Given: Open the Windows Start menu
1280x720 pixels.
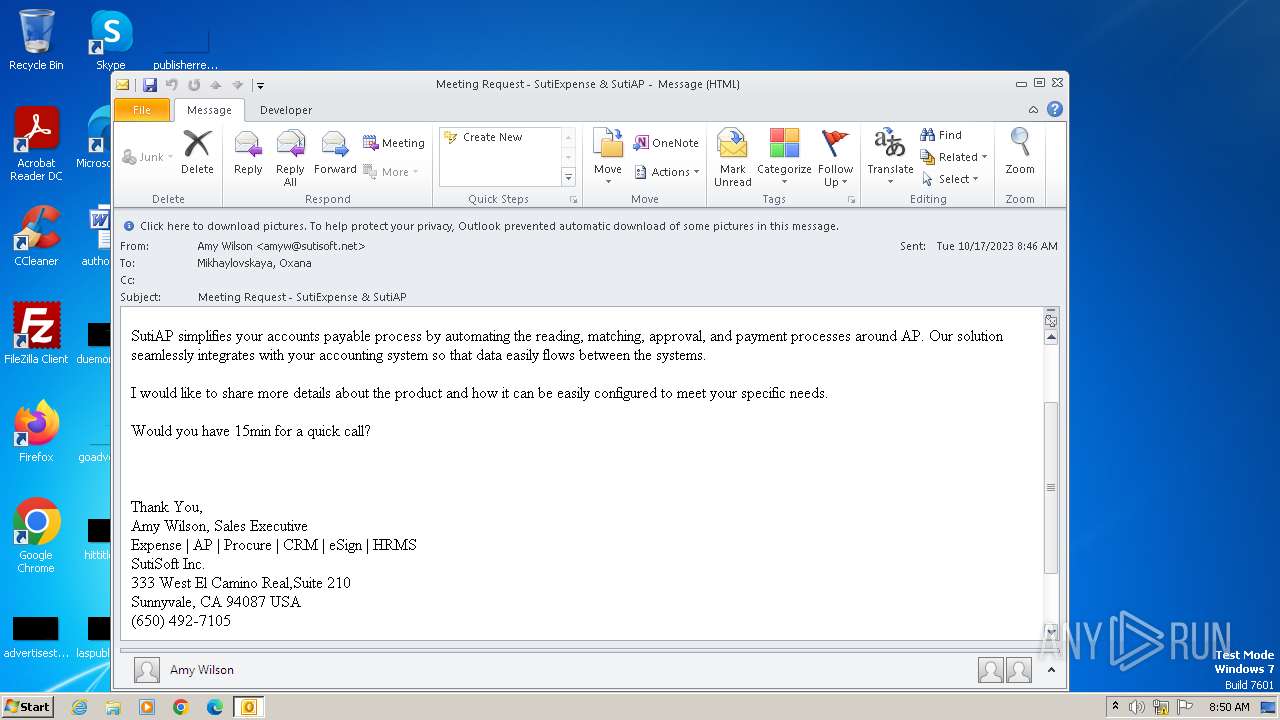Looking at the screenshot, I should click(x=28, y=707).
